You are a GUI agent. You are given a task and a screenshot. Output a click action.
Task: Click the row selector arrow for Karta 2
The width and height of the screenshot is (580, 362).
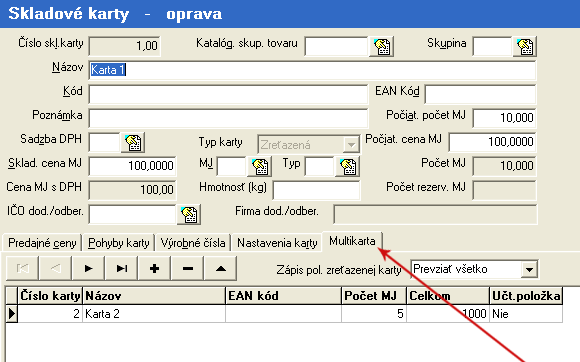pos(12,314)
